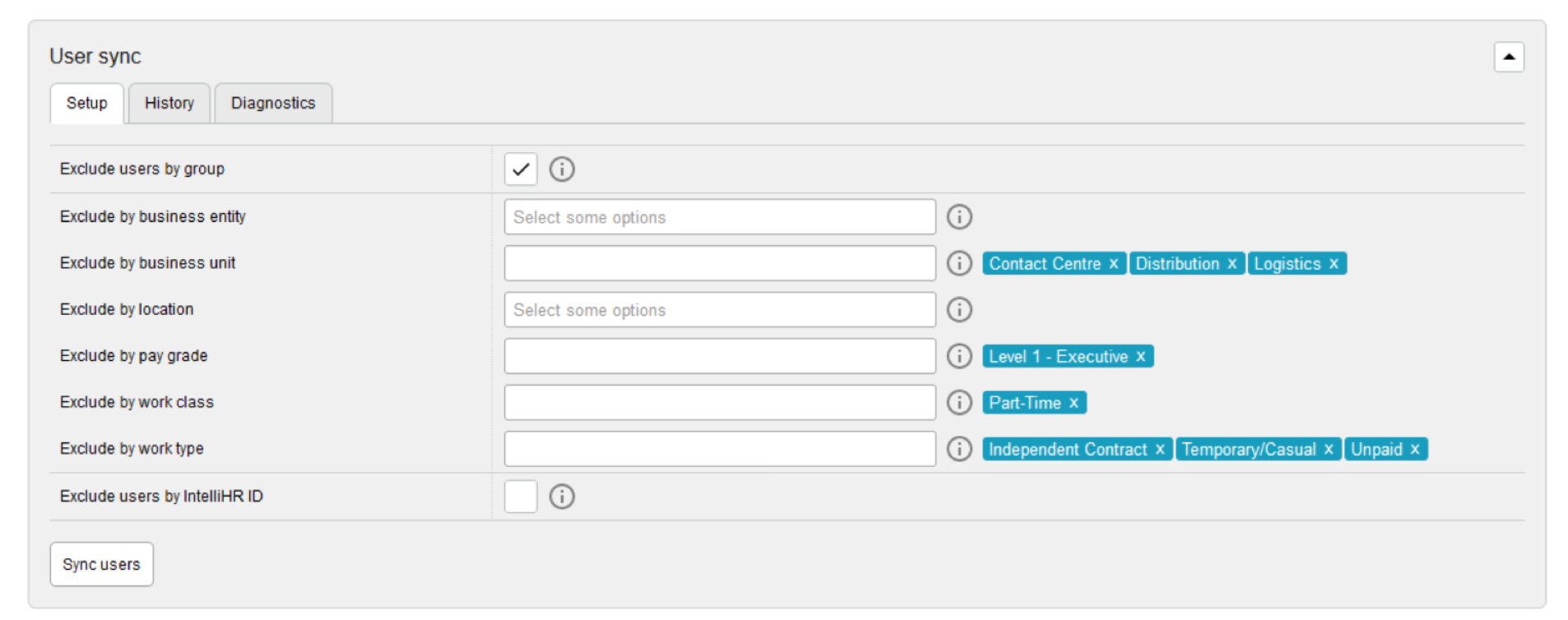Switch to the History tab
The width and height of the screenshot is (1568, 620).
click(169, 104)
